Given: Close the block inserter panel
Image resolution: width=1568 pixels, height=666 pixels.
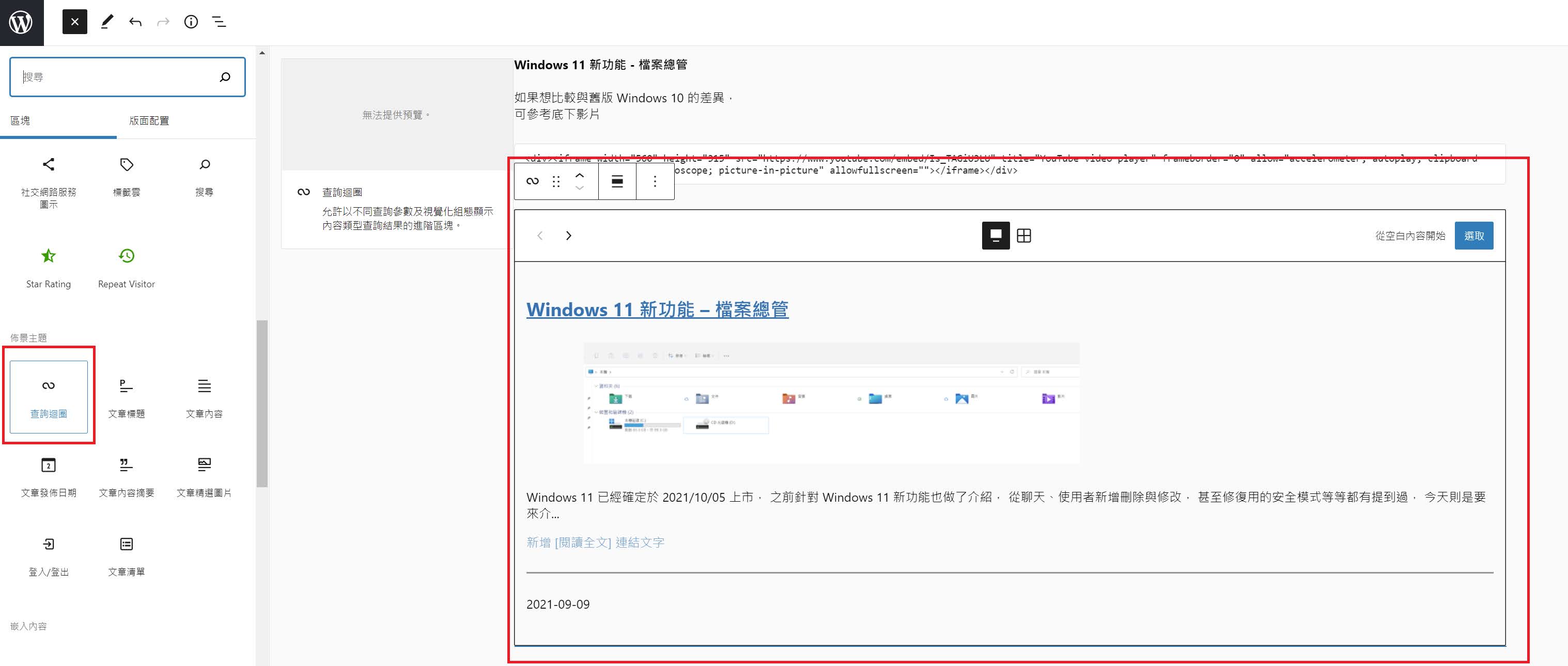Looking at the screenshot, I should (x=74, y=22).
